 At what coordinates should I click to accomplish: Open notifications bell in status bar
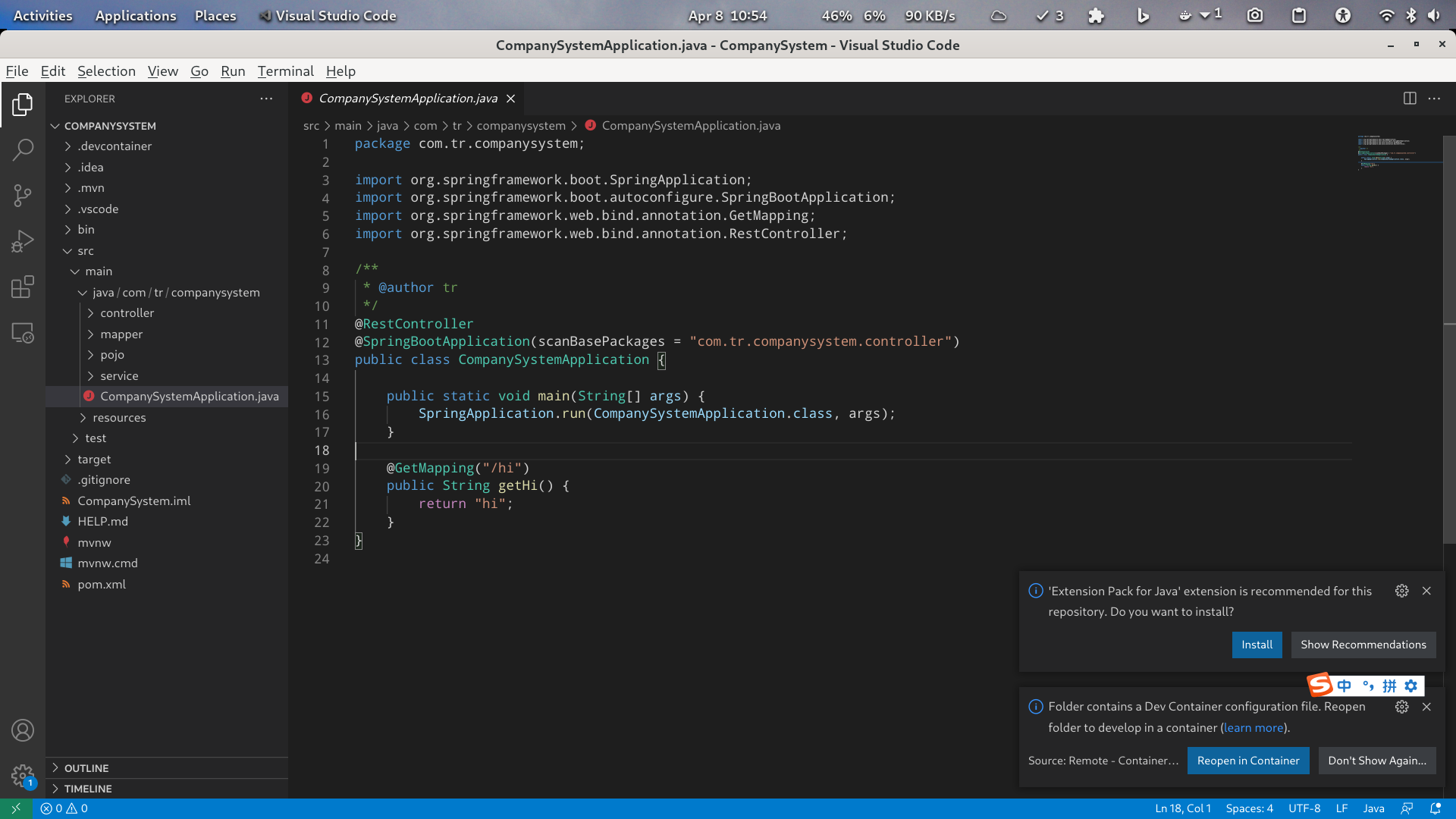pyautogui.click(x=1435, y=808)
